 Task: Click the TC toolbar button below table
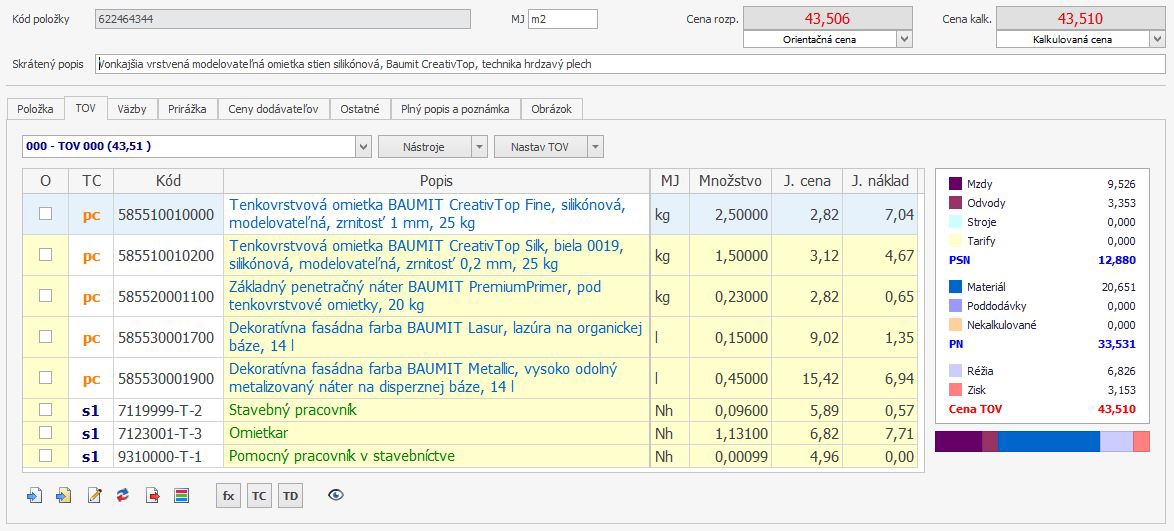coord(259,495)
